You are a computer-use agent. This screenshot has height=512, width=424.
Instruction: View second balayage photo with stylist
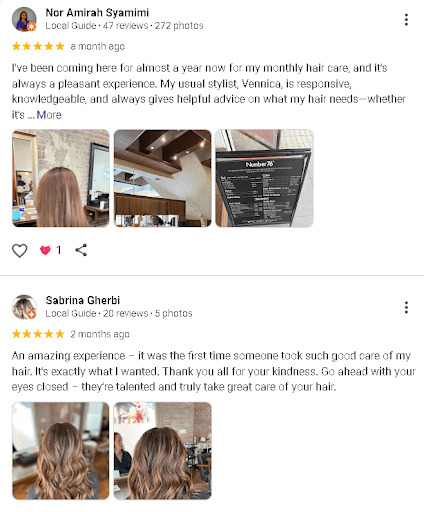click(x=163, y=451)
